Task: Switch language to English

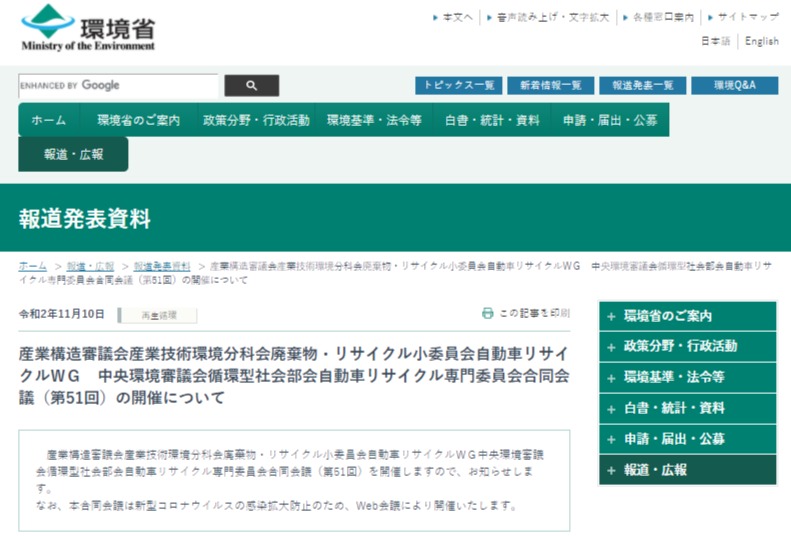Action: pyautogui.click(x=762, y=41)
